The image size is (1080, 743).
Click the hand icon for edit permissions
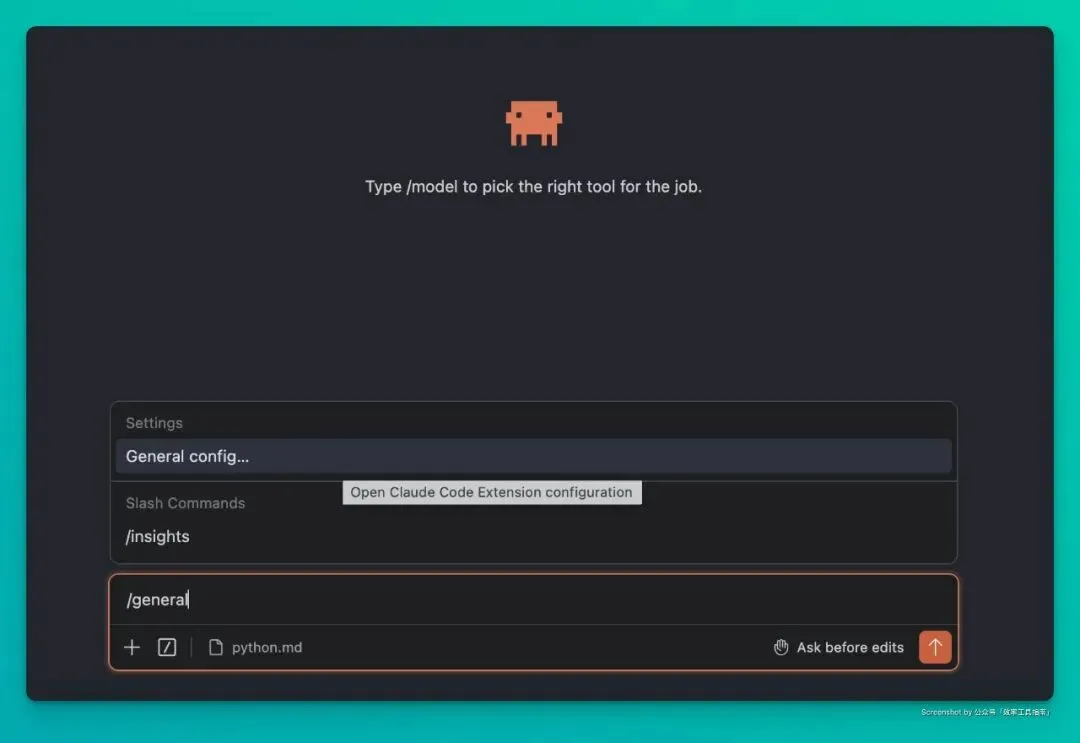point(780,647)
